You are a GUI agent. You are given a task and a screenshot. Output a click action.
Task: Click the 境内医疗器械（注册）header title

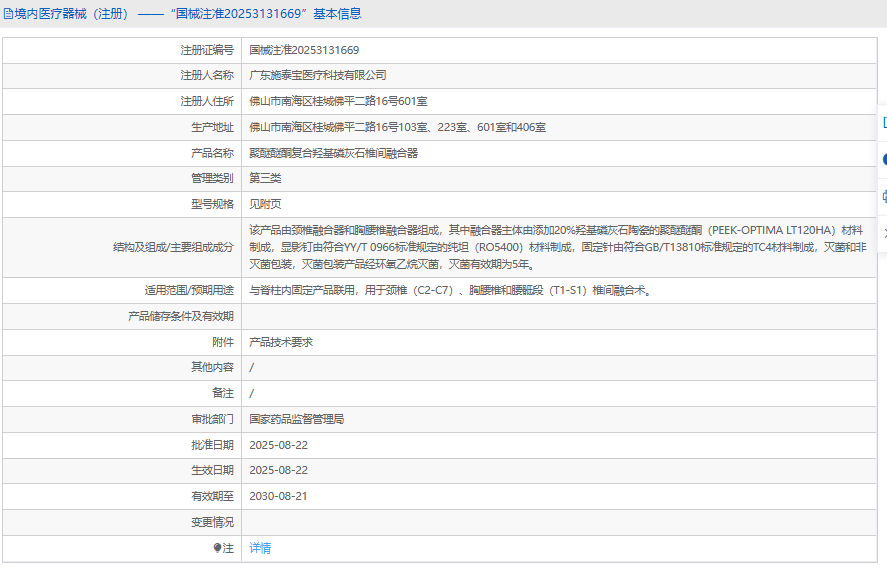(71, 14)
